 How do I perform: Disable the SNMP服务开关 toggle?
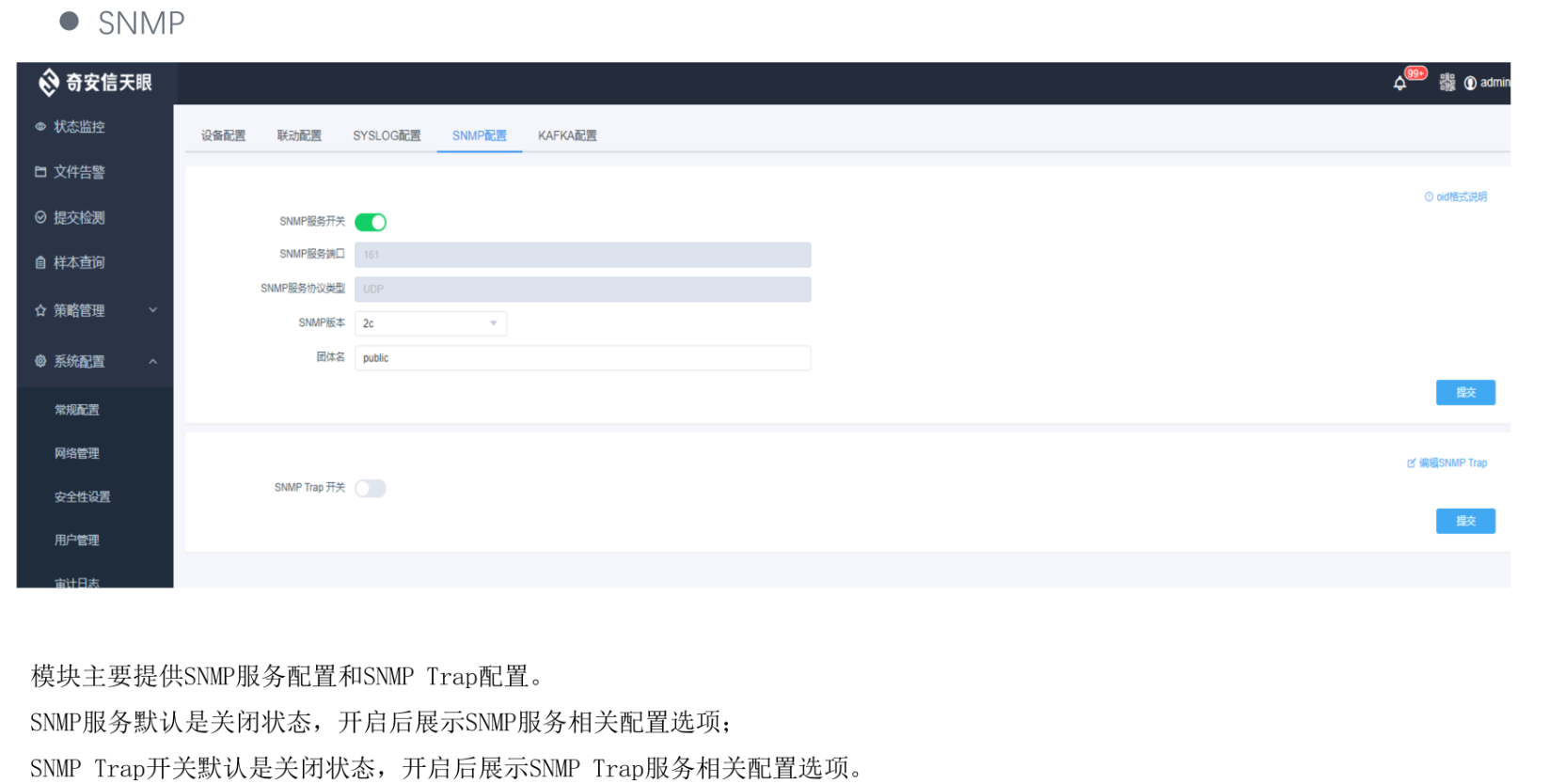point(371,222)
